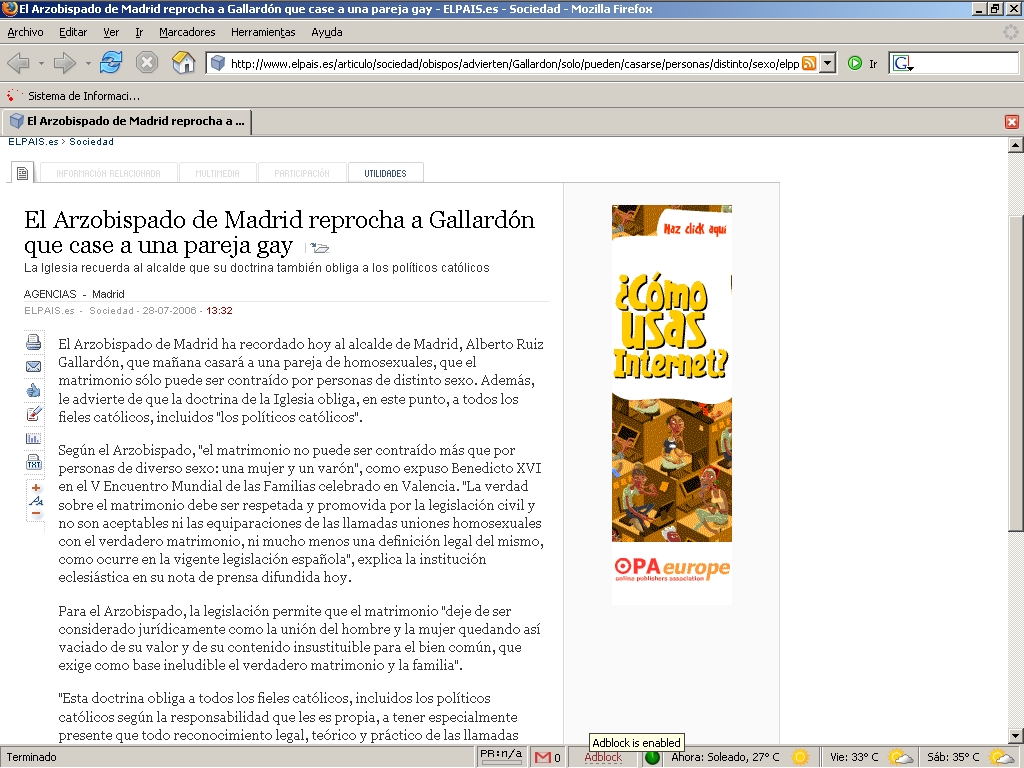
Task: Check Gmail notifier in status bar
Action: [547, 757]
